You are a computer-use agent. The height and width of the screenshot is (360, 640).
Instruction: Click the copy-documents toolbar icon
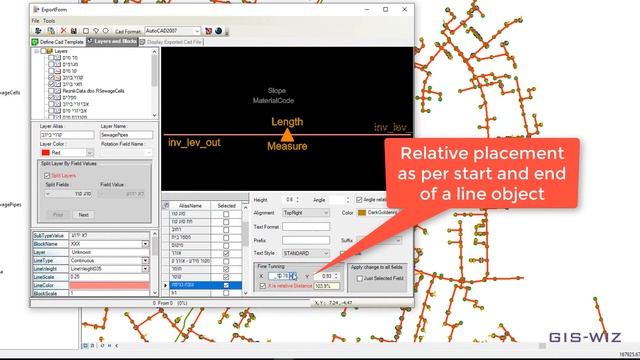pyautogui.click(x=51, y=31)
